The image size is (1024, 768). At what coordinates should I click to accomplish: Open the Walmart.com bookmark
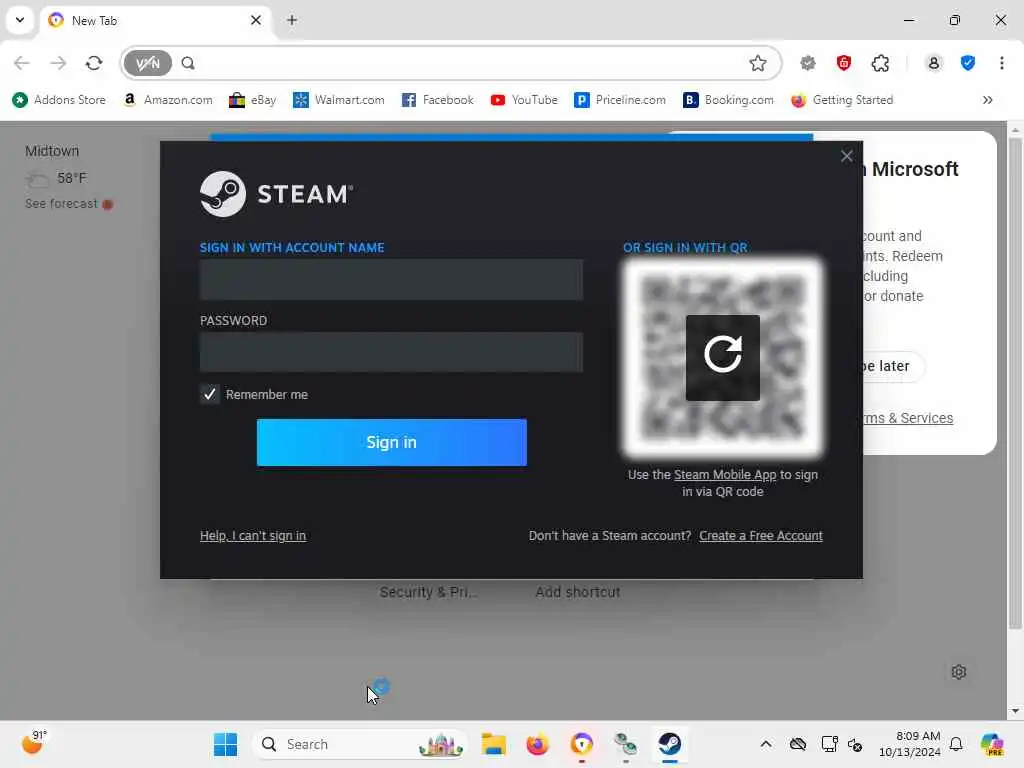(x=338, y=100)
